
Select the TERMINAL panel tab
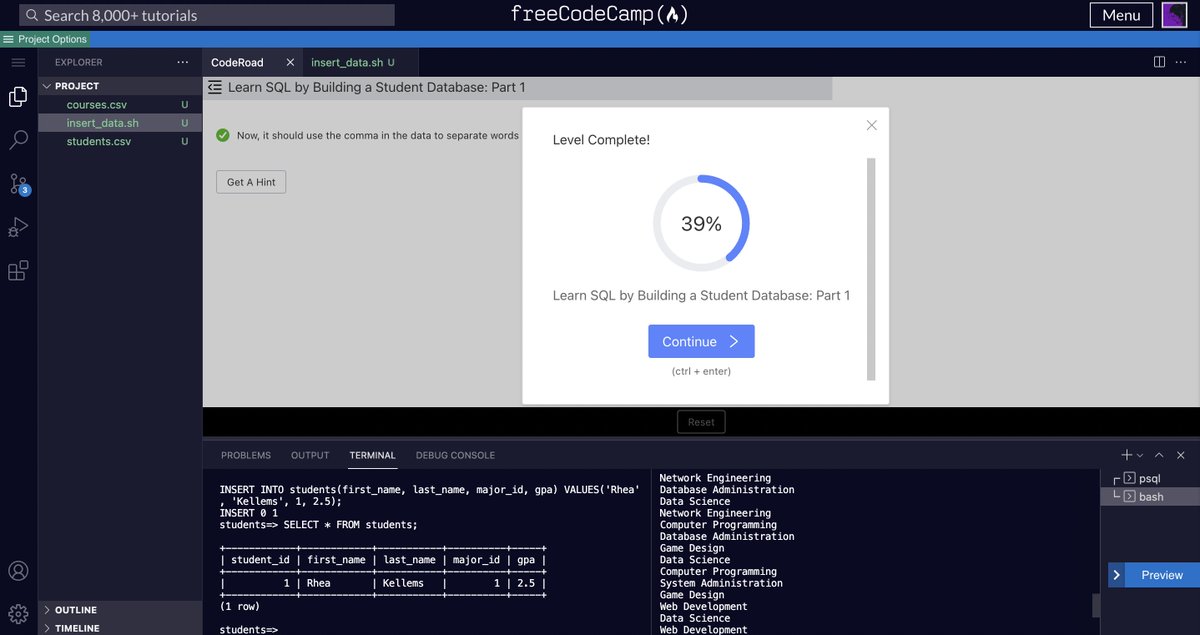pyautogui.click(x=373, y=455)
